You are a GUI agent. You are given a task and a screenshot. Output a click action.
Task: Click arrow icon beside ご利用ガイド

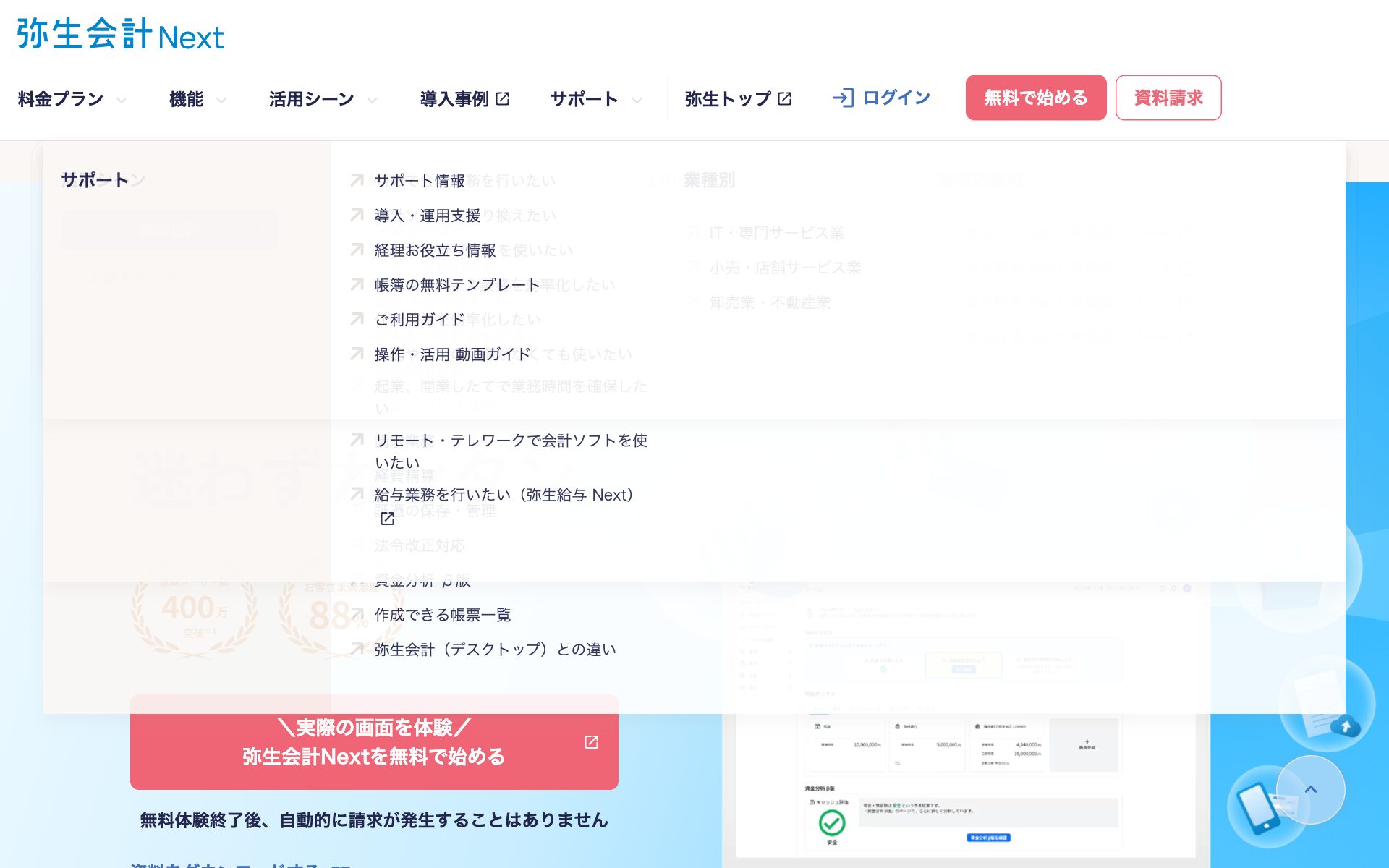tap(357, 319)
